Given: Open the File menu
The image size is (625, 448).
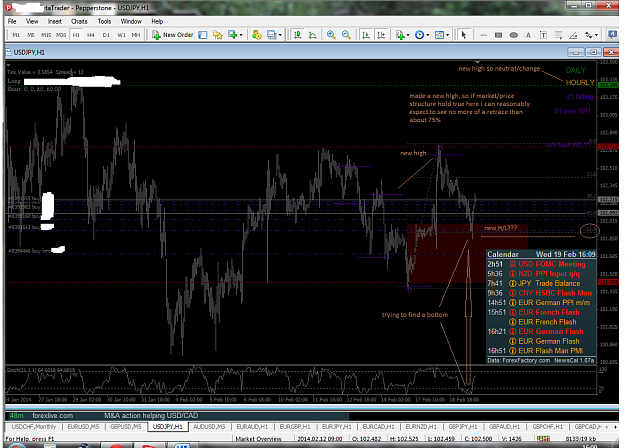Looking at the screenshot, I should [x=12, y=22].
